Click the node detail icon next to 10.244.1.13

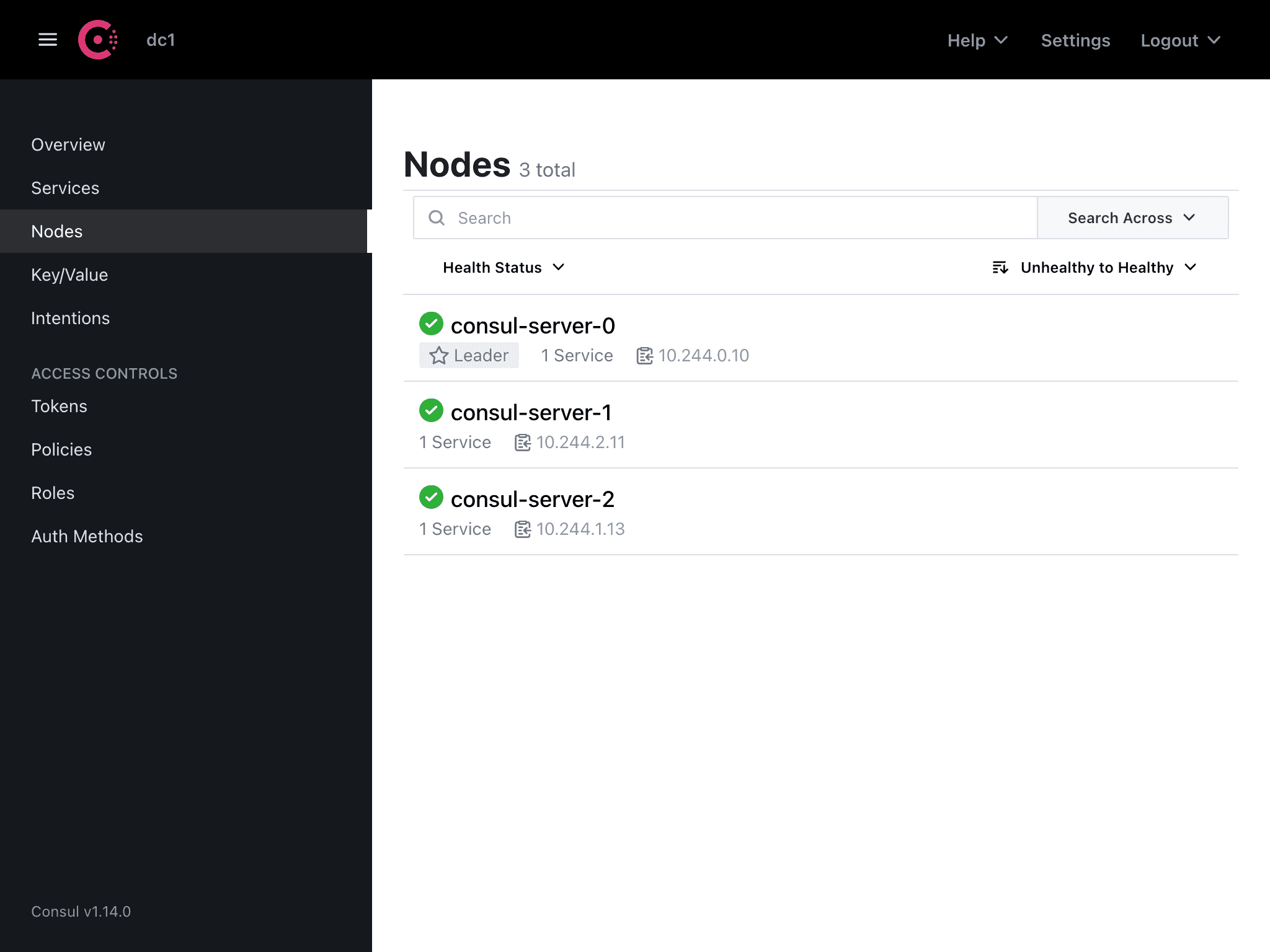point(521,529)
